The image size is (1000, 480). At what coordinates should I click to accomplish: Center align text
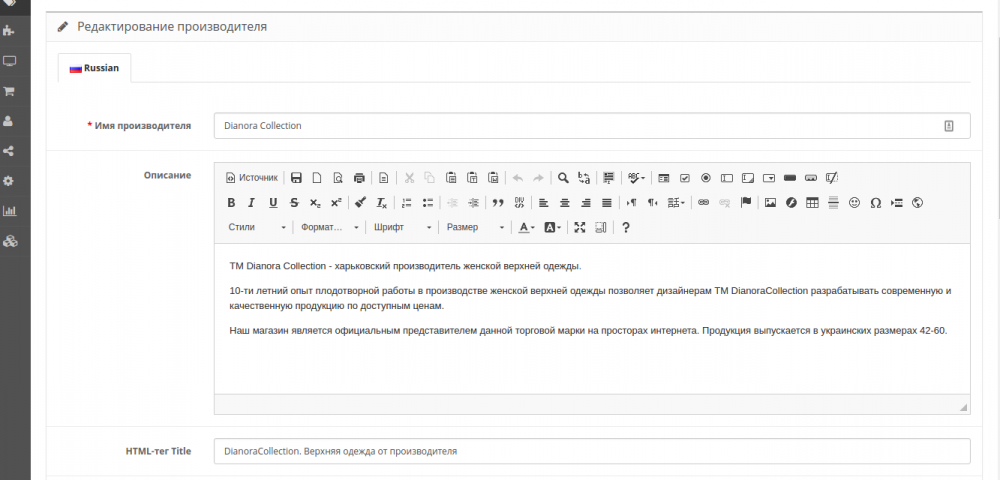pos(564,203)
